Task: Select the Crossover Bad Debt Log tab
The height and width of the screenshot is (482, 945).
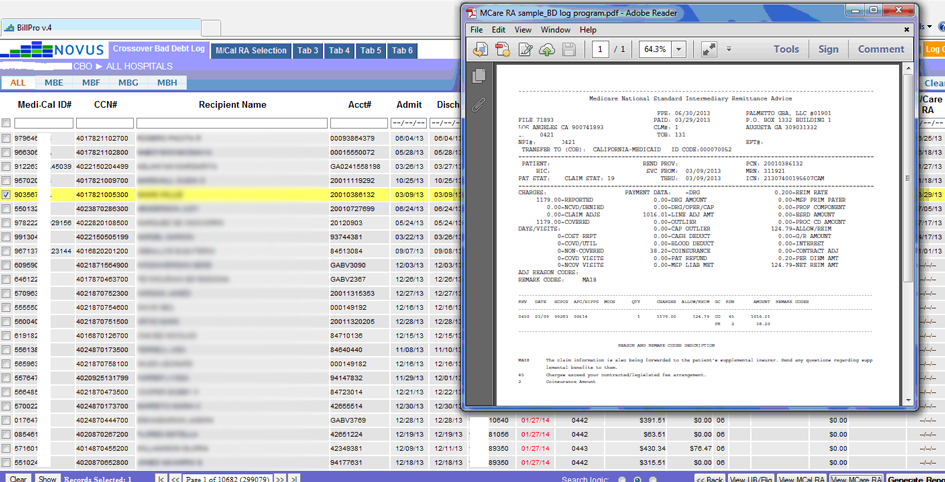Action: click(x=159, y=49)
